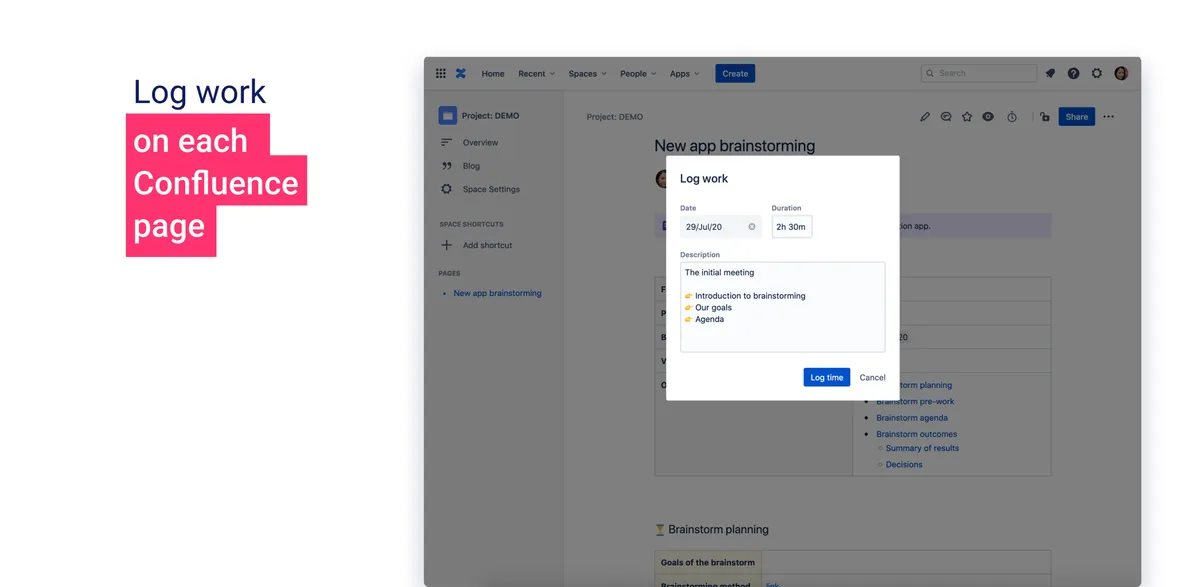The image size is (1200, 587).
Task: Click the Space Shortcuts section label
Action: tap(471, 224)
